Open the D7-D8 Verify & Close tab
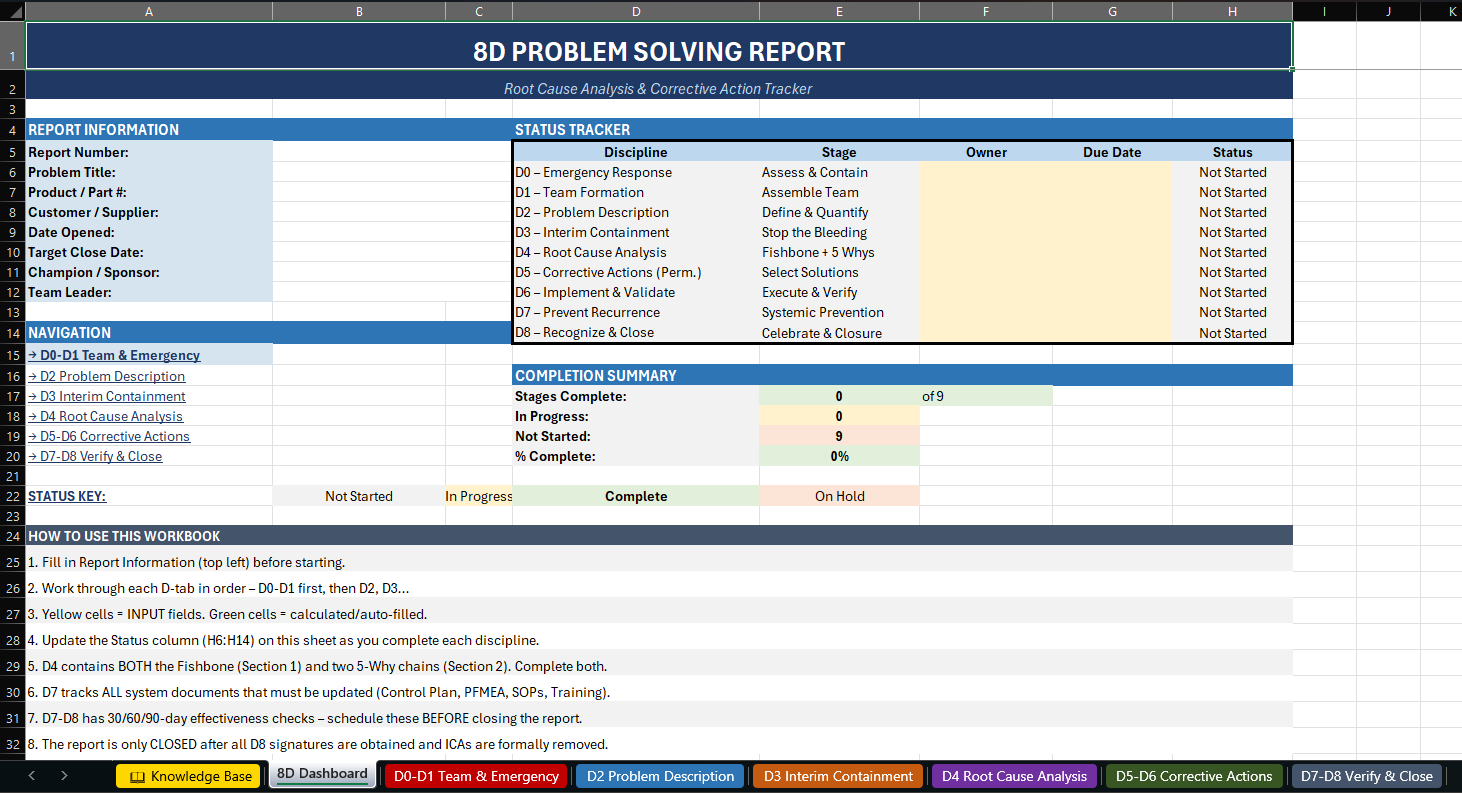The height and width of the screenshot is (793, 1462). click(x=1366, y=775)
